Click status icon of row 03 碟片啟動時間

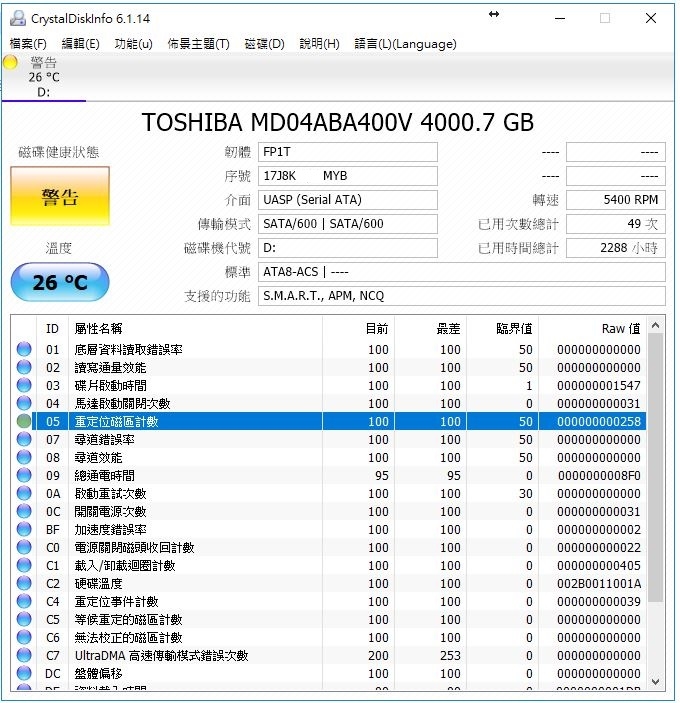(x=24, y=385)
